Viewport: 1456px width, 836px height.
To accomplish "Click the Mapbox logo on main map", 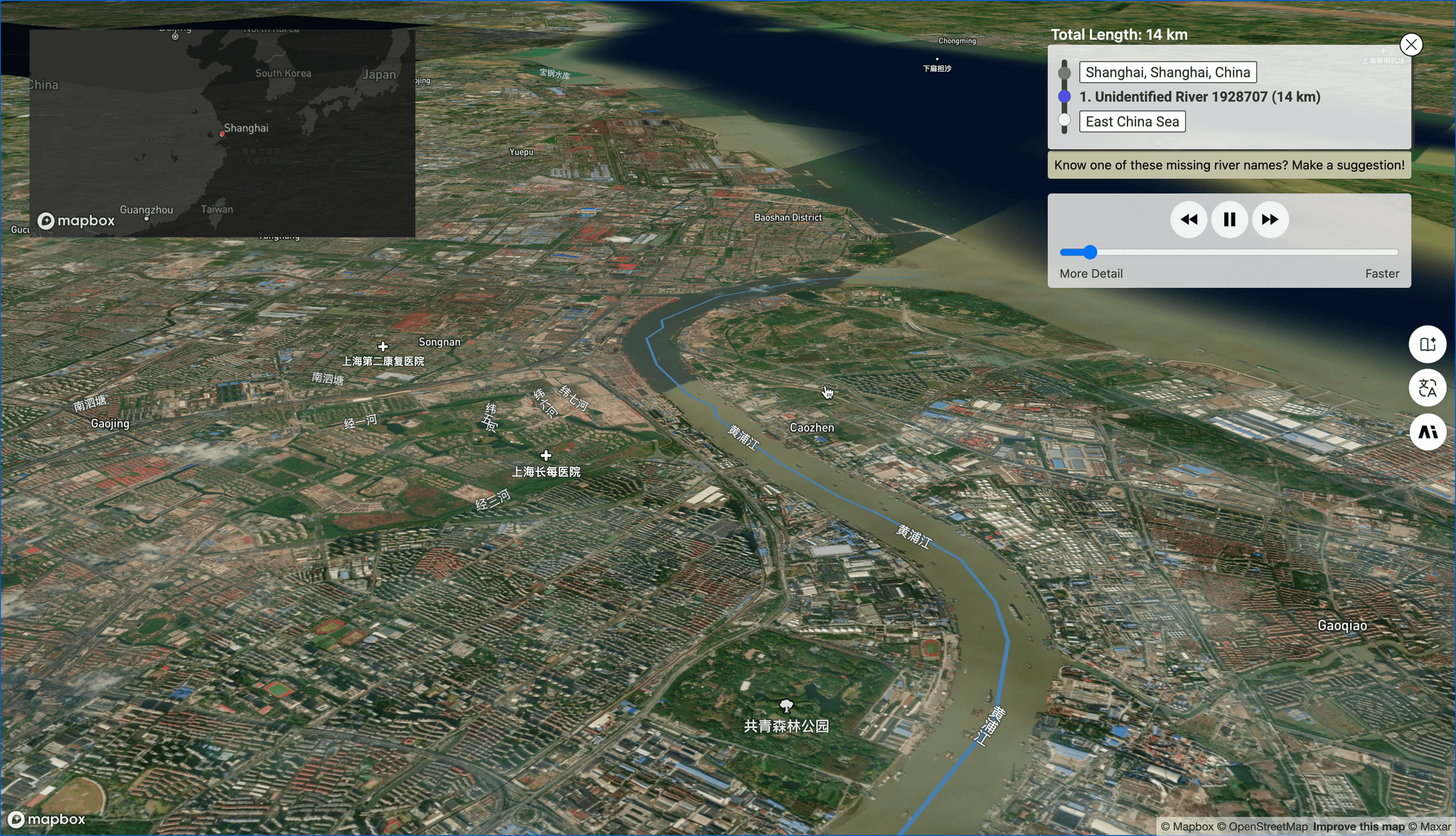I will (46, 820).
